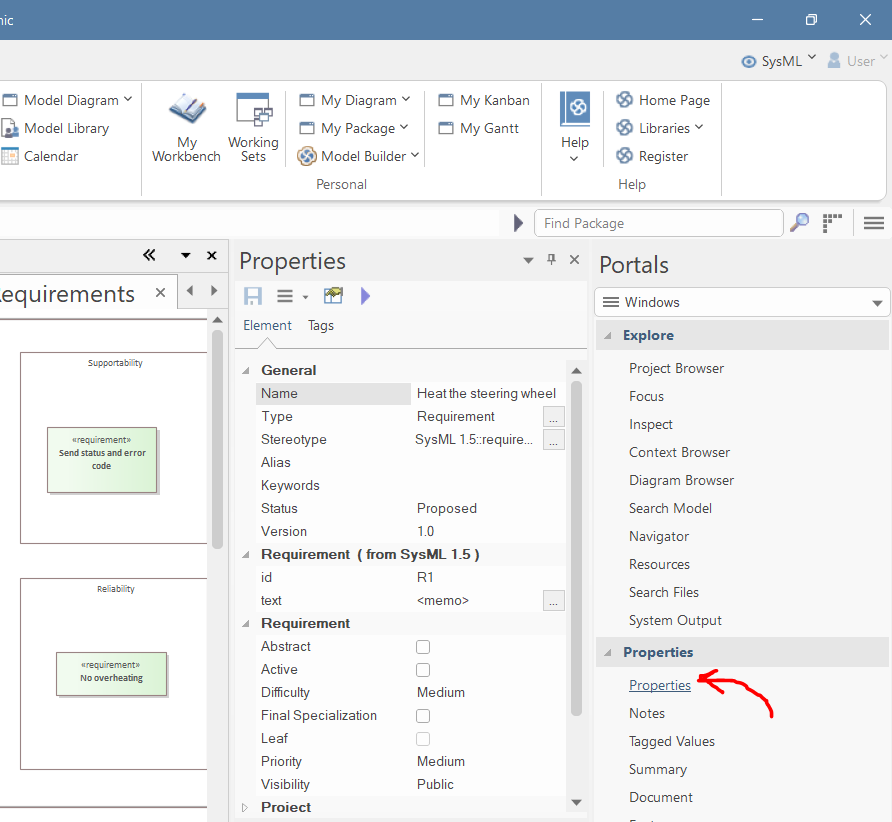Click the Model Builder icon

[x=306, y=156]
